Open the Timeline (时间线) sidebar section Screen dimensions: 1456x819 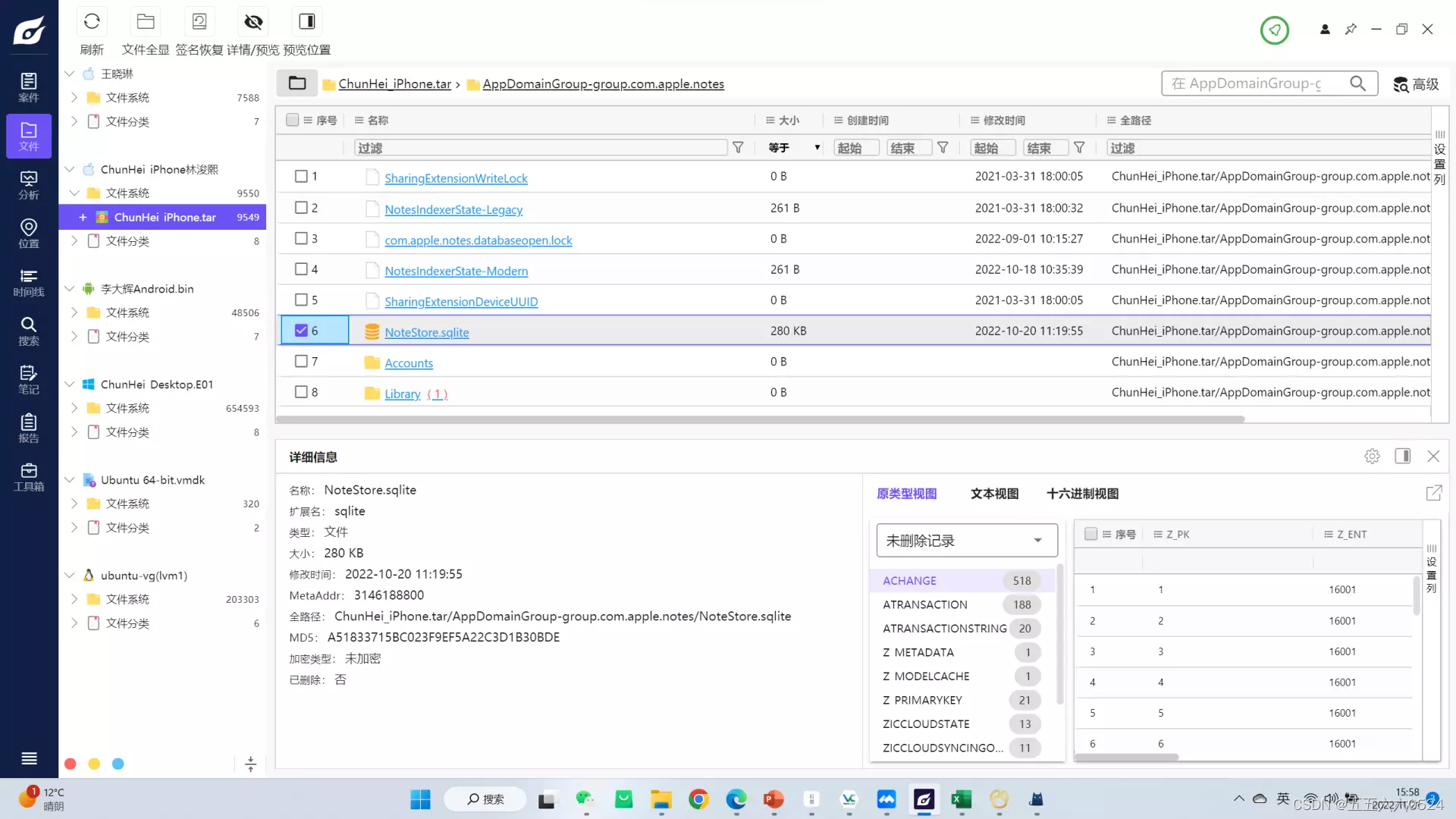[29, 282]
